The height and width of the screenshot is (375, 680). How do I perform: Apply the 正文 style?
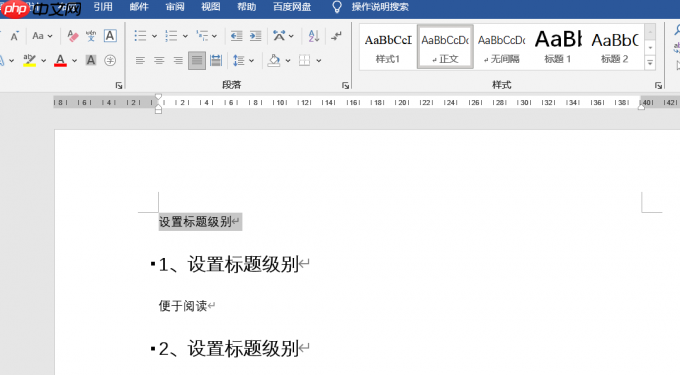coord(445,47)
